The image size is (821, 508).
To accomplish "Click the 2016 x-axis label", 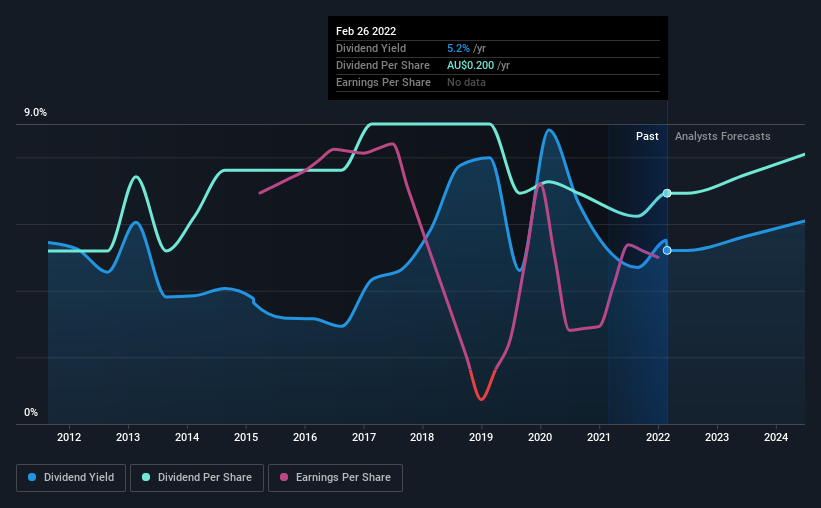I will (305, 437).
